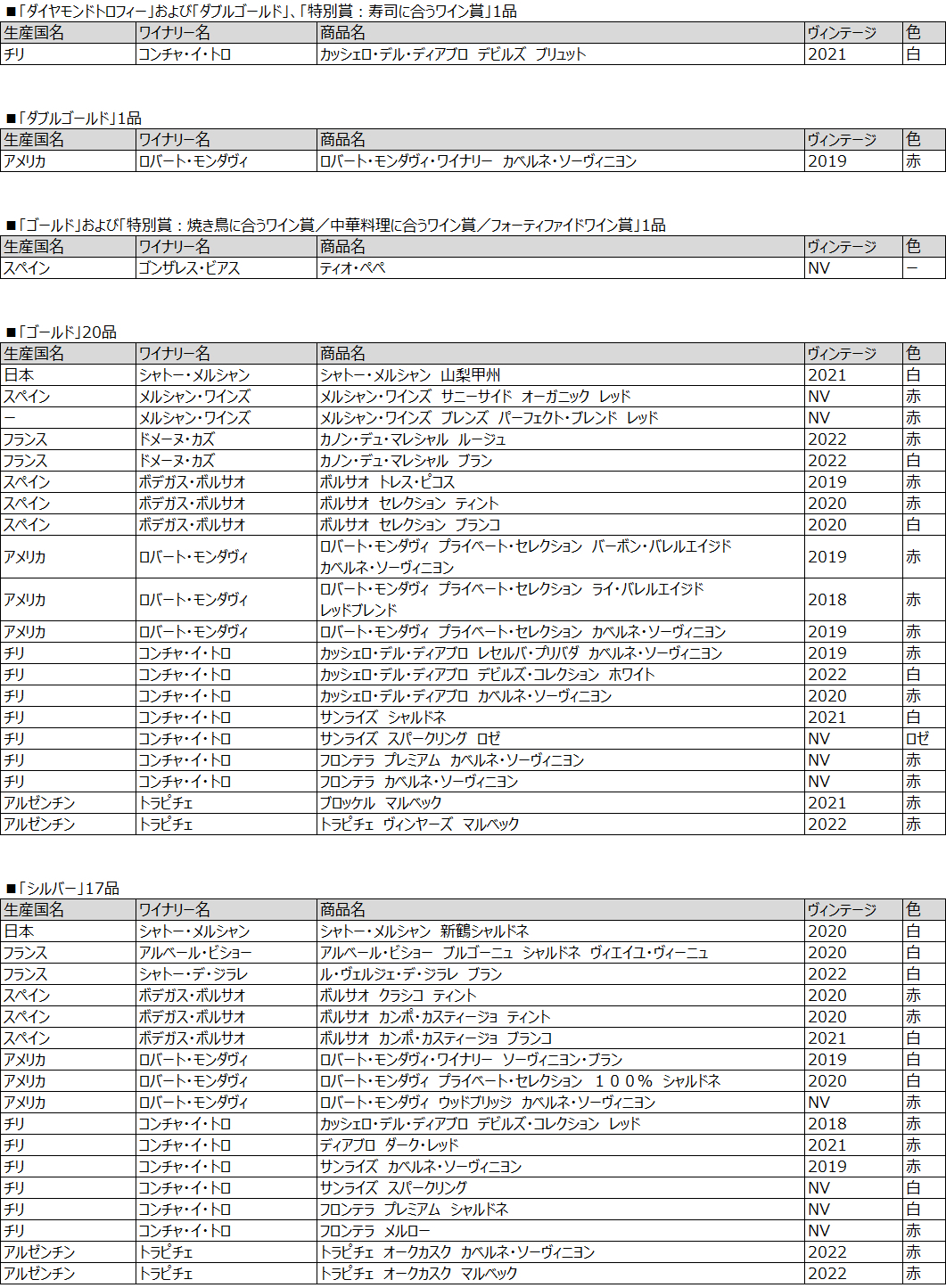The height and width of the screenshot is (1288, 946).
Task: Click product "デビルズ・コレクション ホワイト"
Action: coord(487,675)
